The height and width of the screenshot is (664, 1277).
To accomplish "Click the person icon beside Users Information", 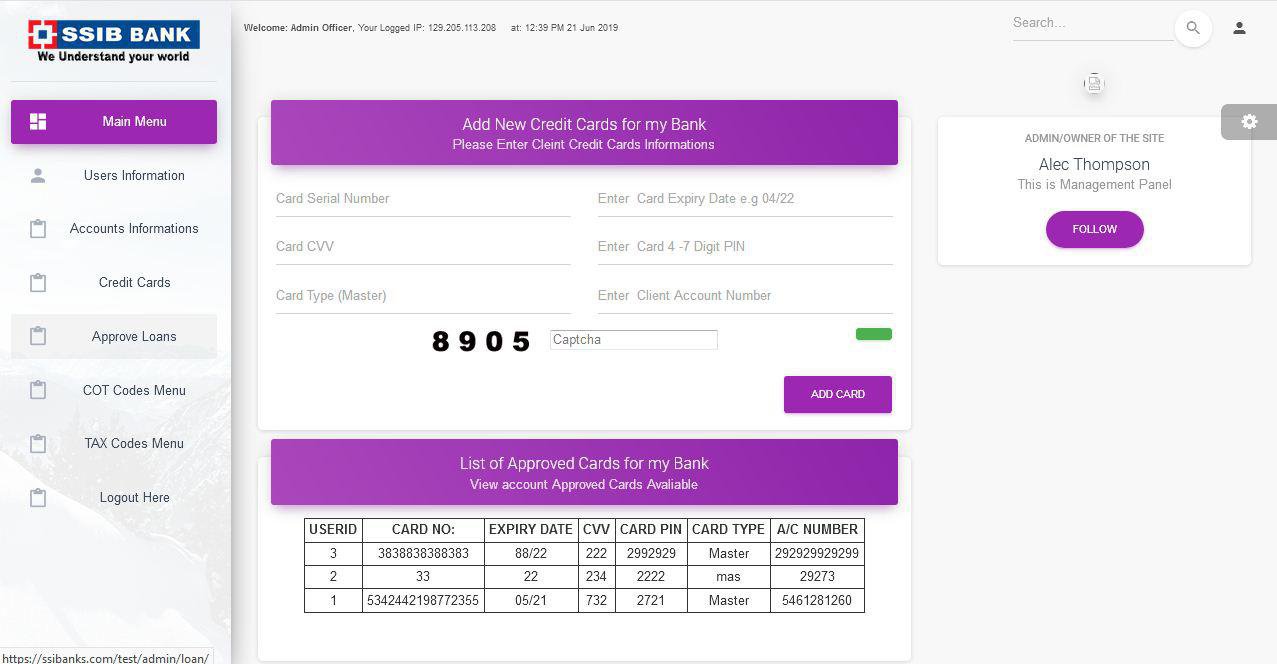I will point(38,175).
